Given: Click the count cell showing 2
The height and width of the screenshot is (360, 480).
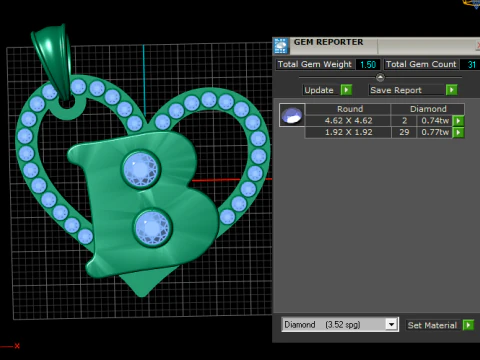Looking at the screenshot, I should click(404, 121).
